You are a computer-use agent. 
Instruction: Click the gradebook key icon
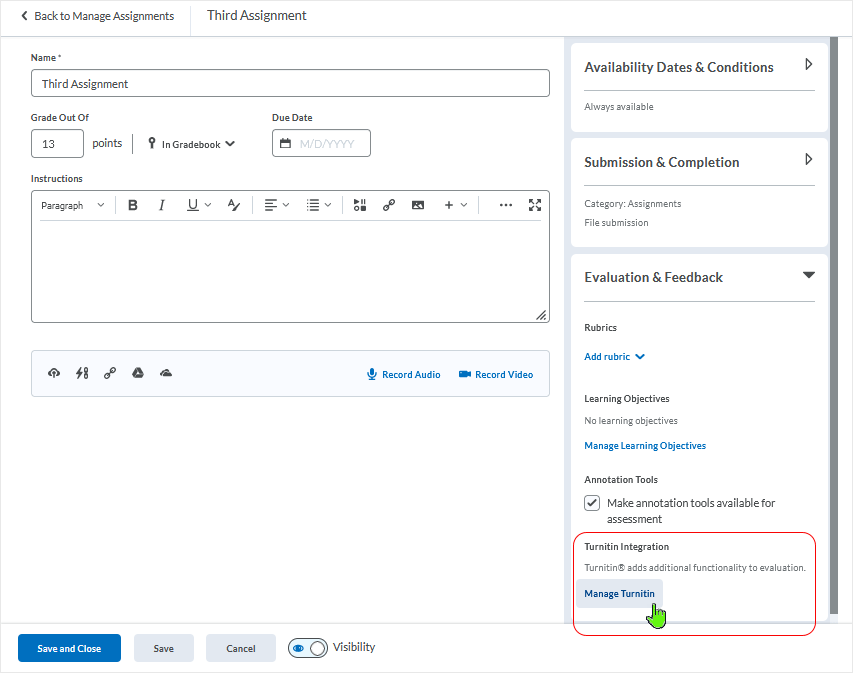(x=152, y=143)
